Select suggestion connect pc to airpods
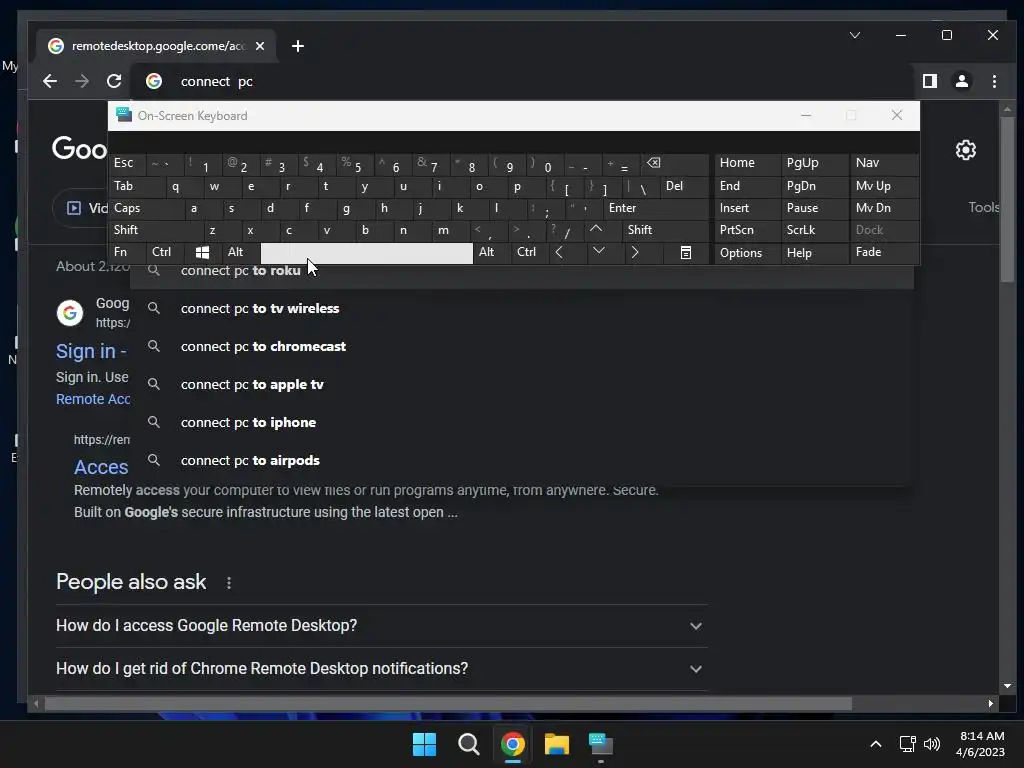1024x768 pixels. point(522,460)
